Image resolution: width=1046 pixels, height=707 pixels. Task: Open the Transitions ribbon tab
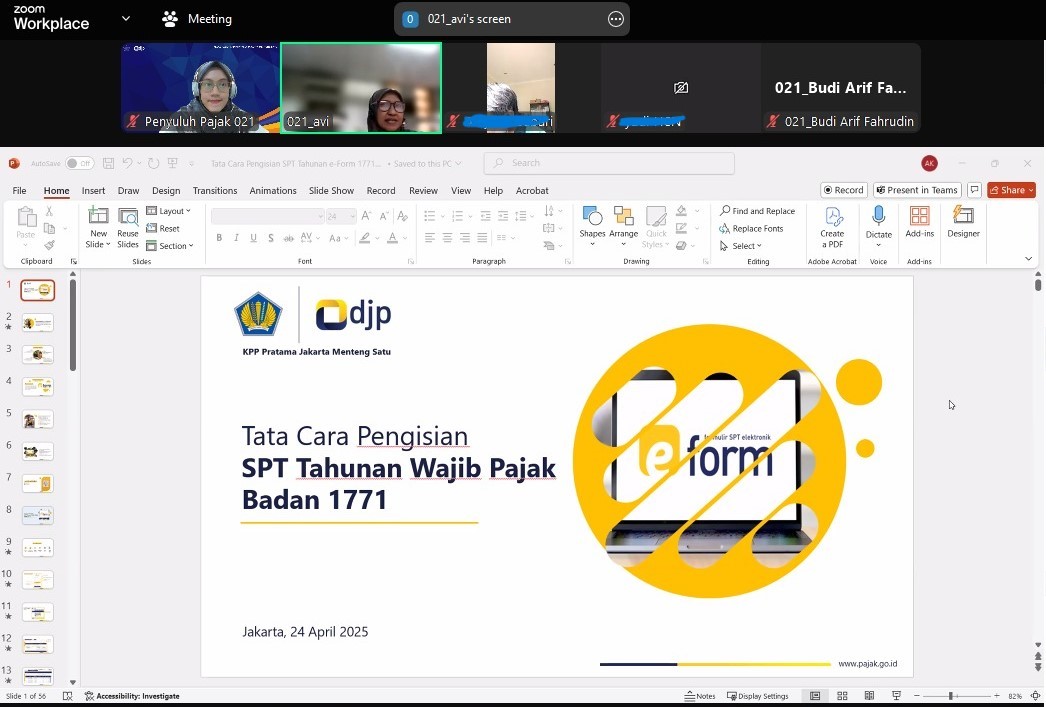[215, 190]
